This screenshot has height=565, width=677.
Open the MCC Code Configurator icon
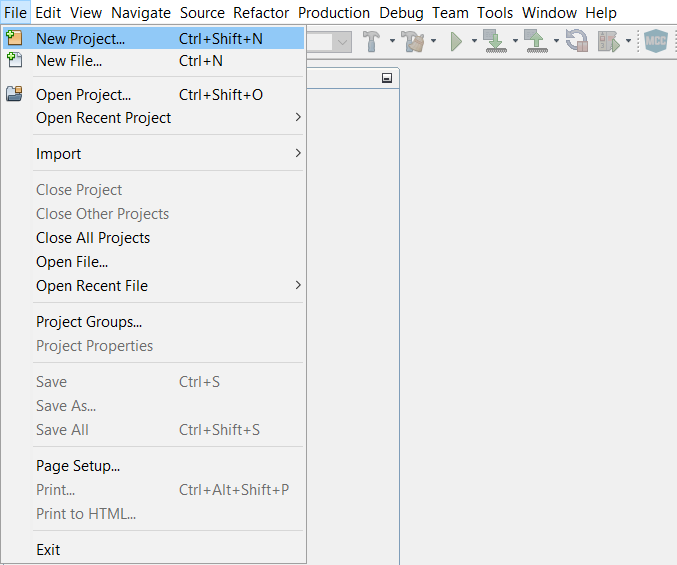pyautogui.click(x=655, y=41)
